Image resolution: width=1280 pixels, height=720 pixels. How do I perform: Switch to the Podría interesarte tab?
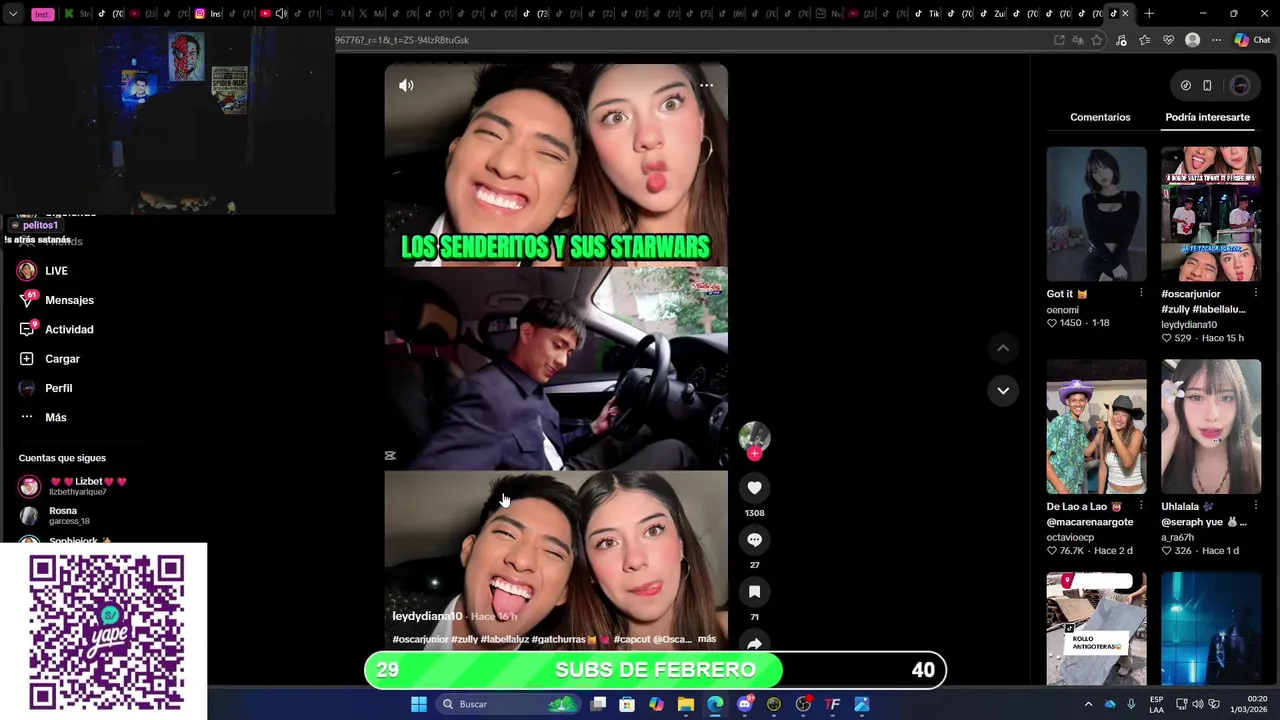tap(1207, 117)
